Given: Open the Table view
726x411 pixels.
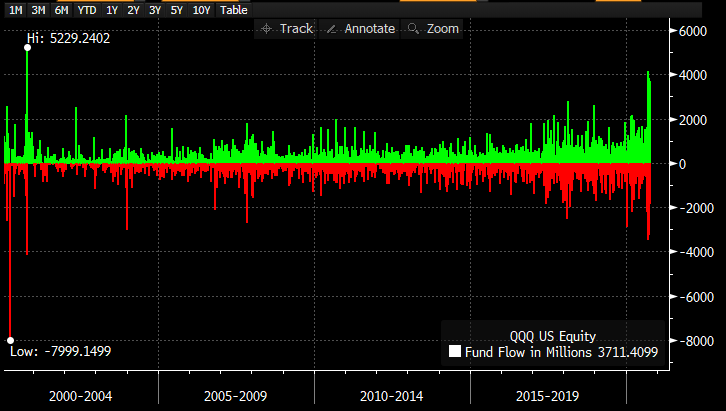Looking at the screenshot, I should click(234, 10).
